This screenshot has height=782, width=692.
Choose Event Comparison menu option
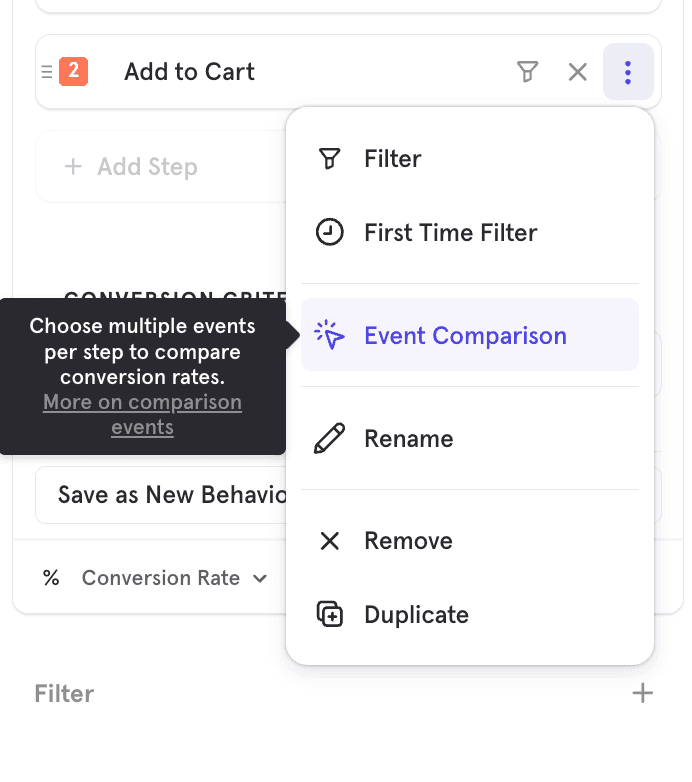pyautogui.click(x=465, y=336)
